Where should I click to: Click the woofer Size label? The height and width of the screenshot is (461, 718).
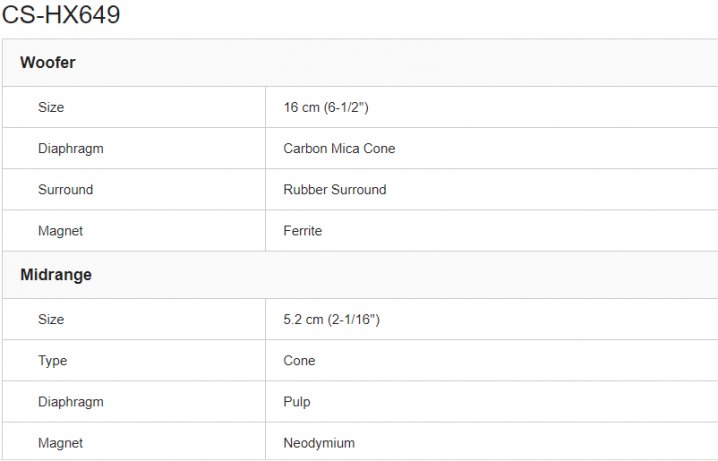pos(51,107)
